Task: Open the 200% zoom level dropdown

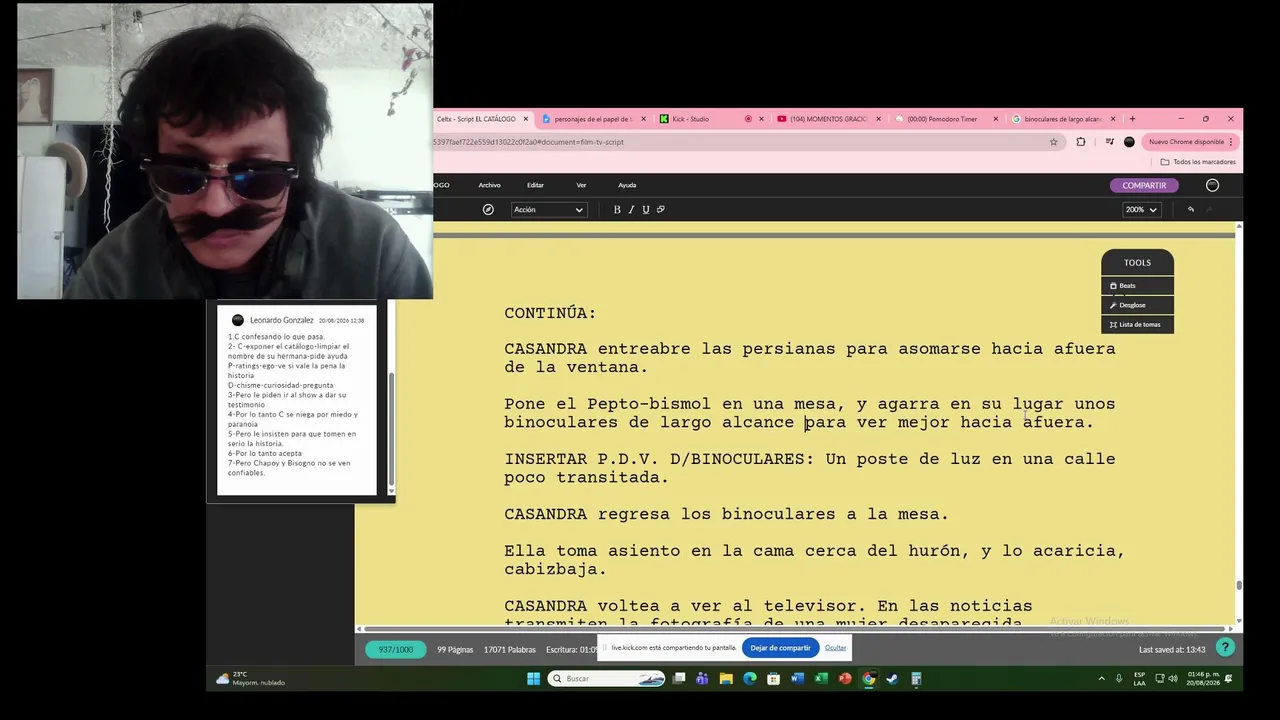Action: [x=1141, y=210]
